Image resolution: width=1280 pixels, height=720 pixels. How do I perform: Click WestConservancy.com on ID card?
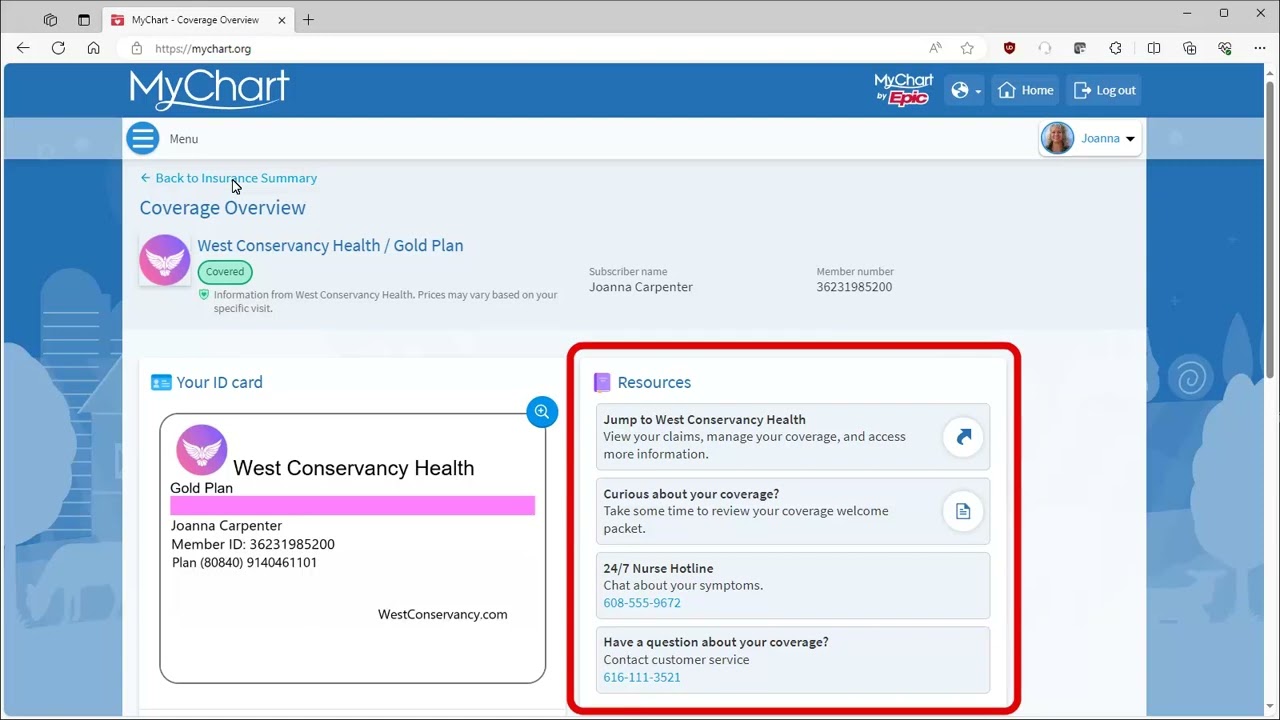(x=443, y=614)
